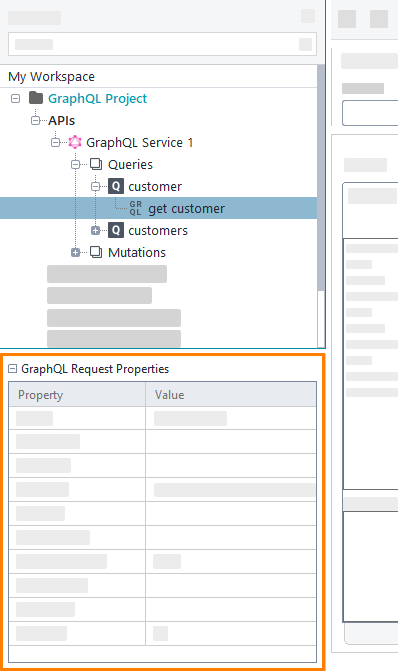Expand the Mutations folder node
The width and height of the screenshot is (398, 671).
coord(75,252)
